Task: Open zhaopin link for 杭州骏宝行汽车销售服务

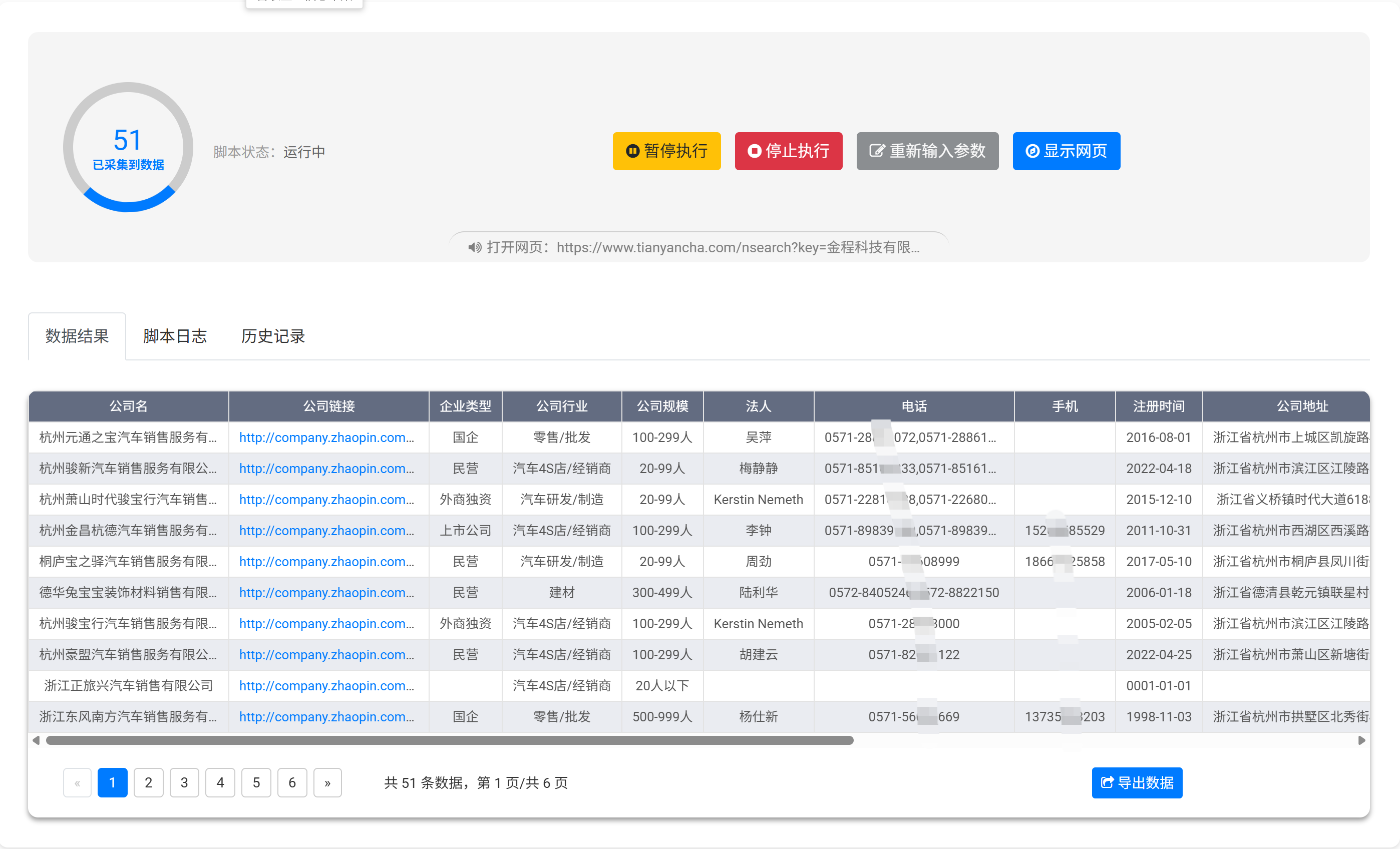Action: coord(326,623)
